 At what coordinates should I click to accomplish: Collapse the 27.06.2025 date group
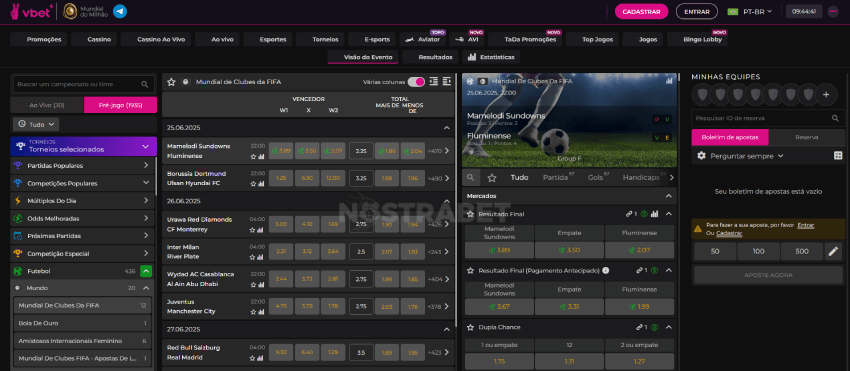pos(447,329)
